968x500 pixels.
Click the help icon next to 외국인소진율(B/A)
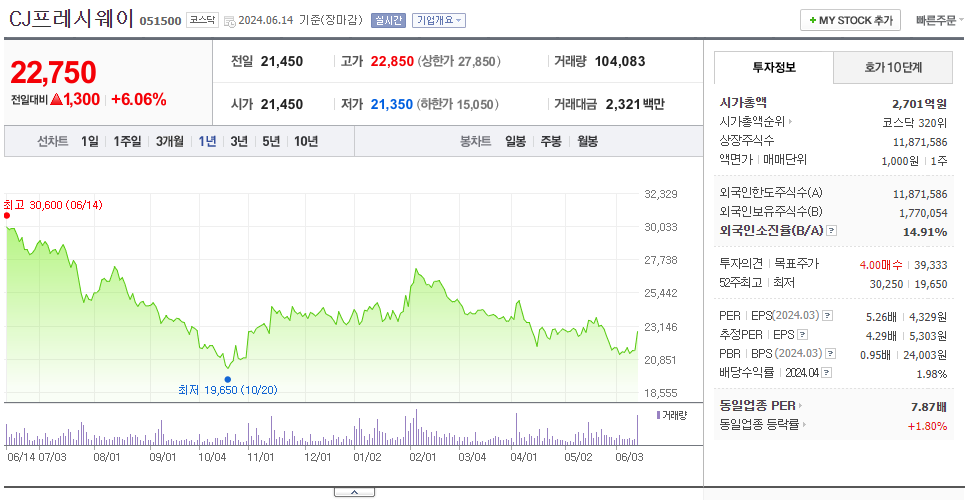832,231
